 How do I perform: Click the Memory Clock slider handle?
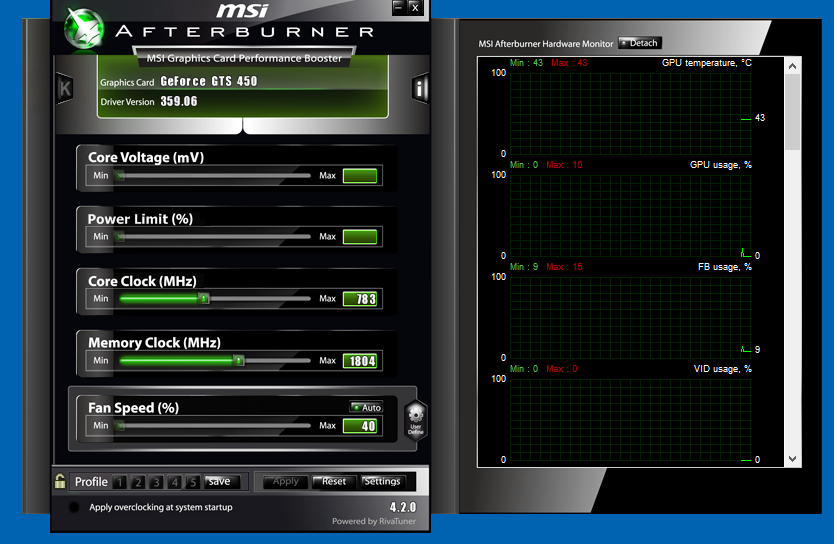[x=239, y=360]
